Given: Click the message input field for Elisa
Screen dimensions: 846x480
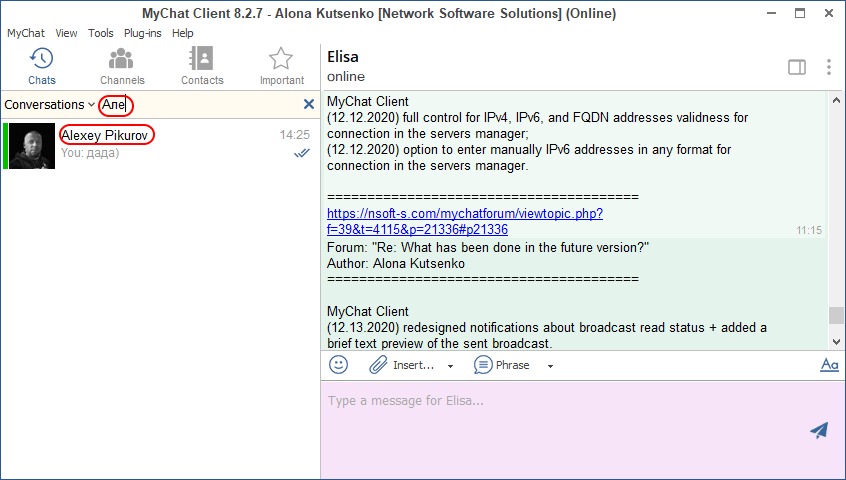Looking at the screenshot, I should click(x=564, y=430).
